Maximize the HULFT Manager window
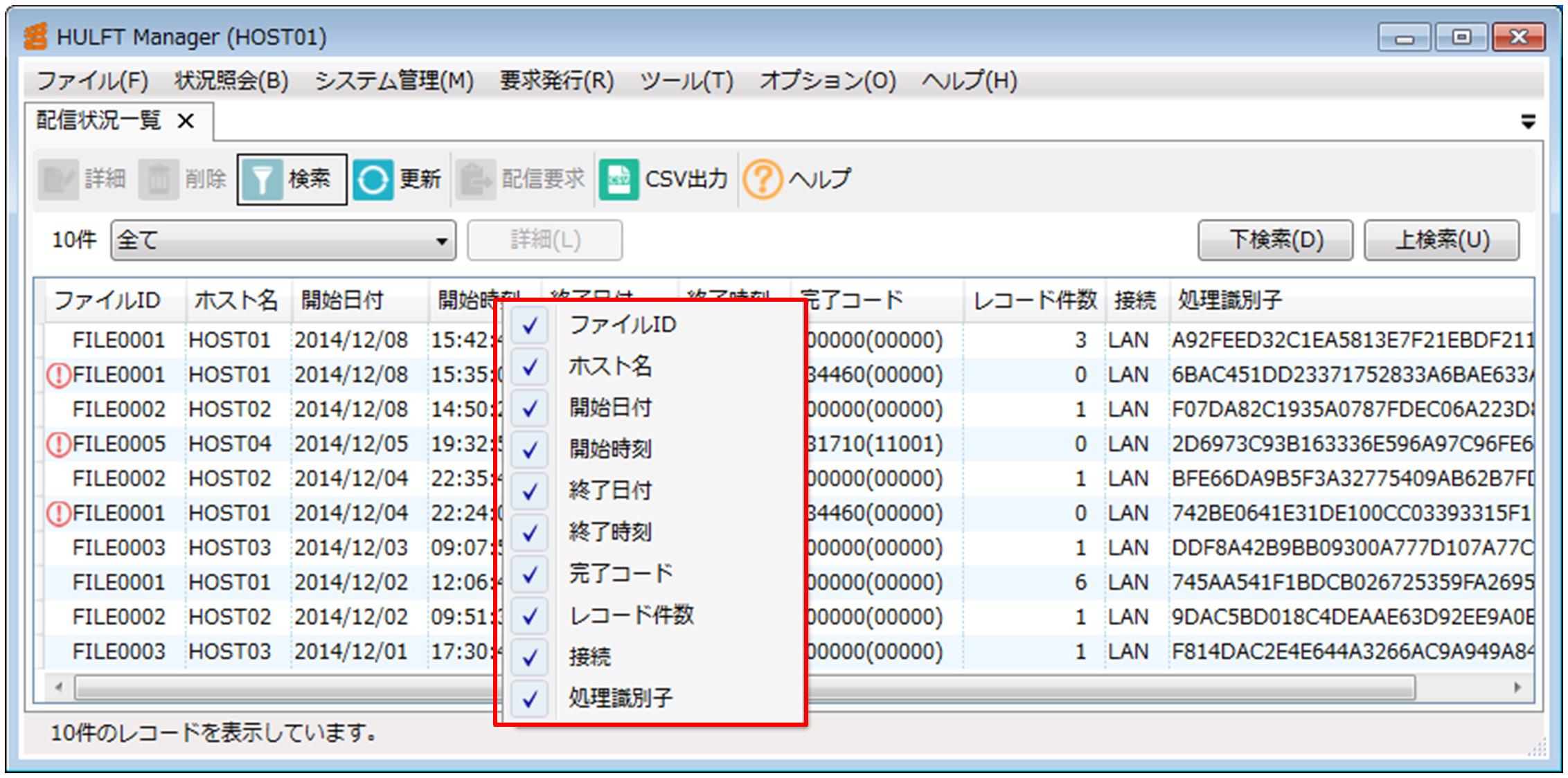This screenshot has width=1568, height=778. pyautogui.click(x=1461, y=37)
